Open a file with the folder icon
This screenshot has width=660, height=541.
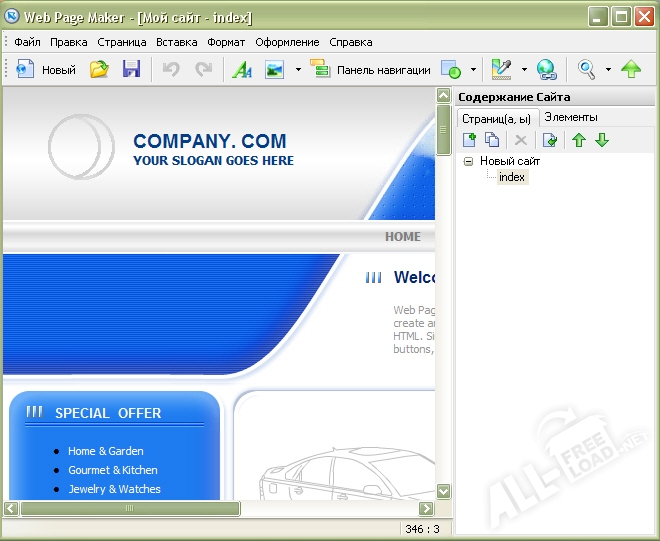click(x=99, y=70)
